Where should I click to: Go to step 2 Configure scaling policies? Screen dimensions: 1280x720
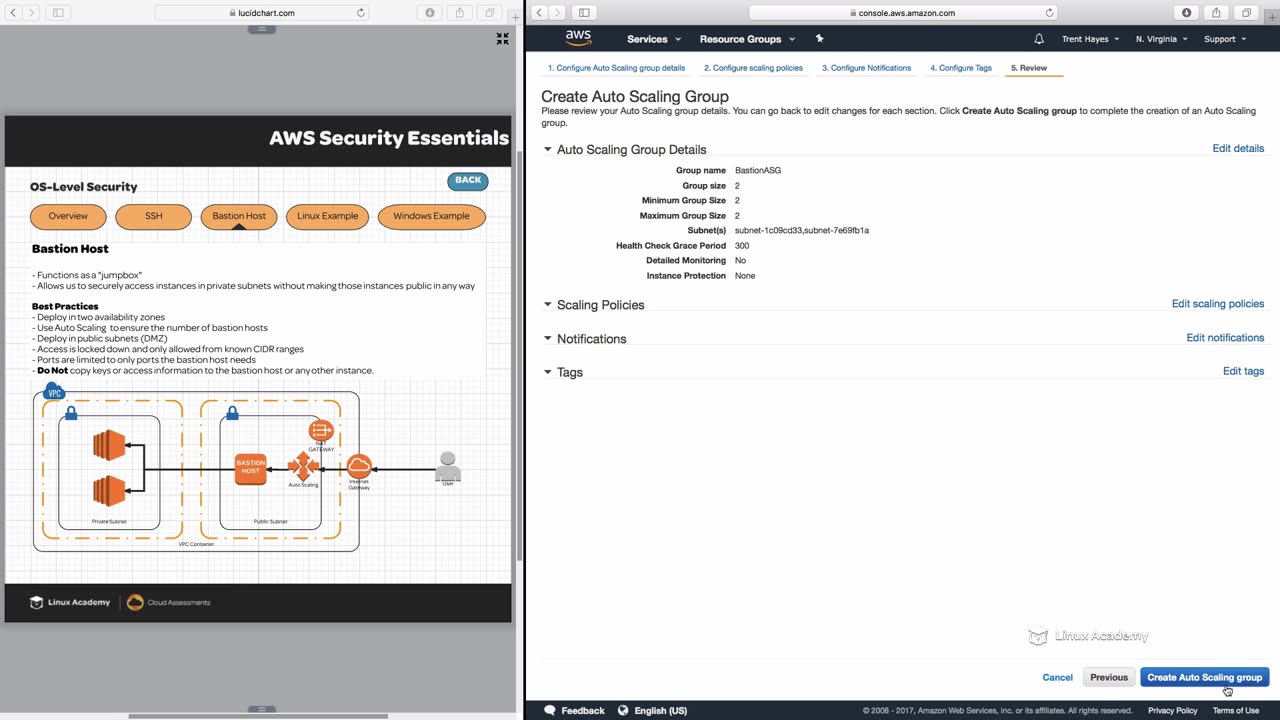pyautogui.click(x=753, y=68)
